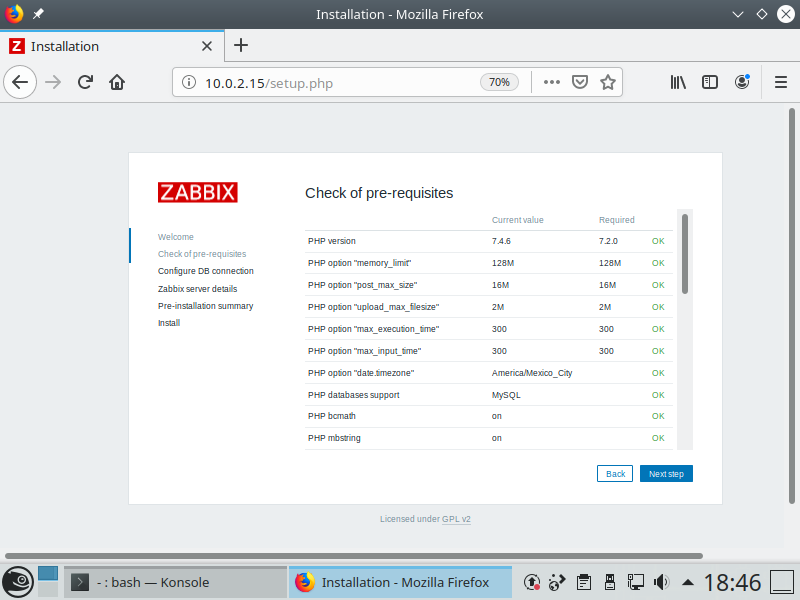800x600 pixels.
Task: Show the sidebars panel
Action: coord(710,82)
